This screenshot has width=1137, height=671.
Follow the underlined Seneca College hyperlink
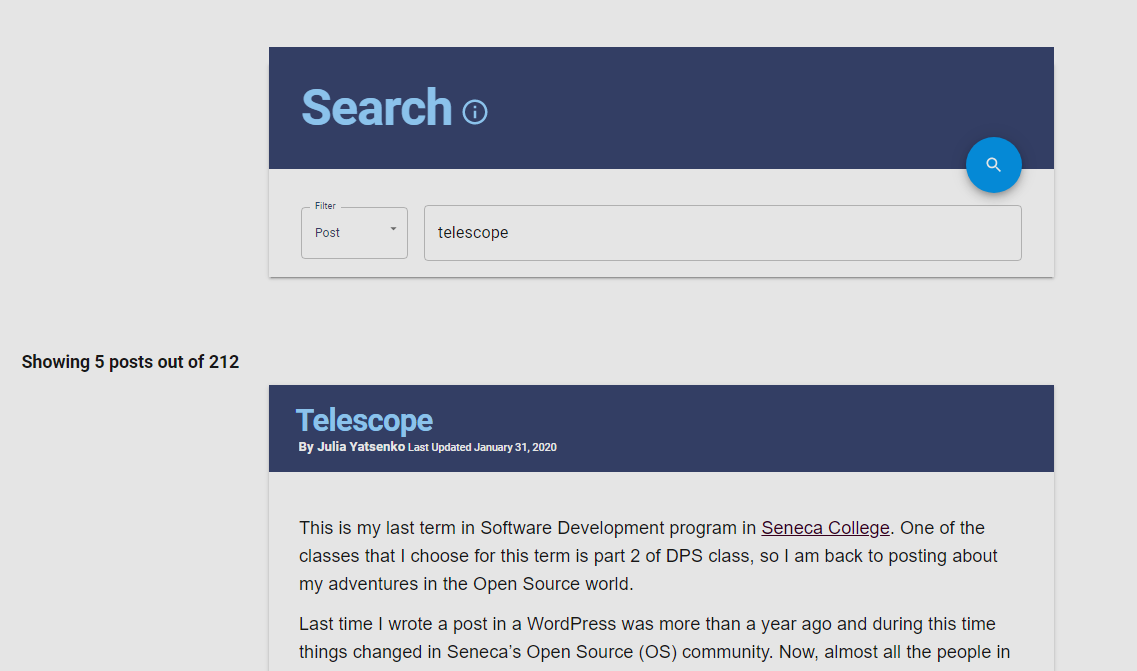tap(825, 528)
